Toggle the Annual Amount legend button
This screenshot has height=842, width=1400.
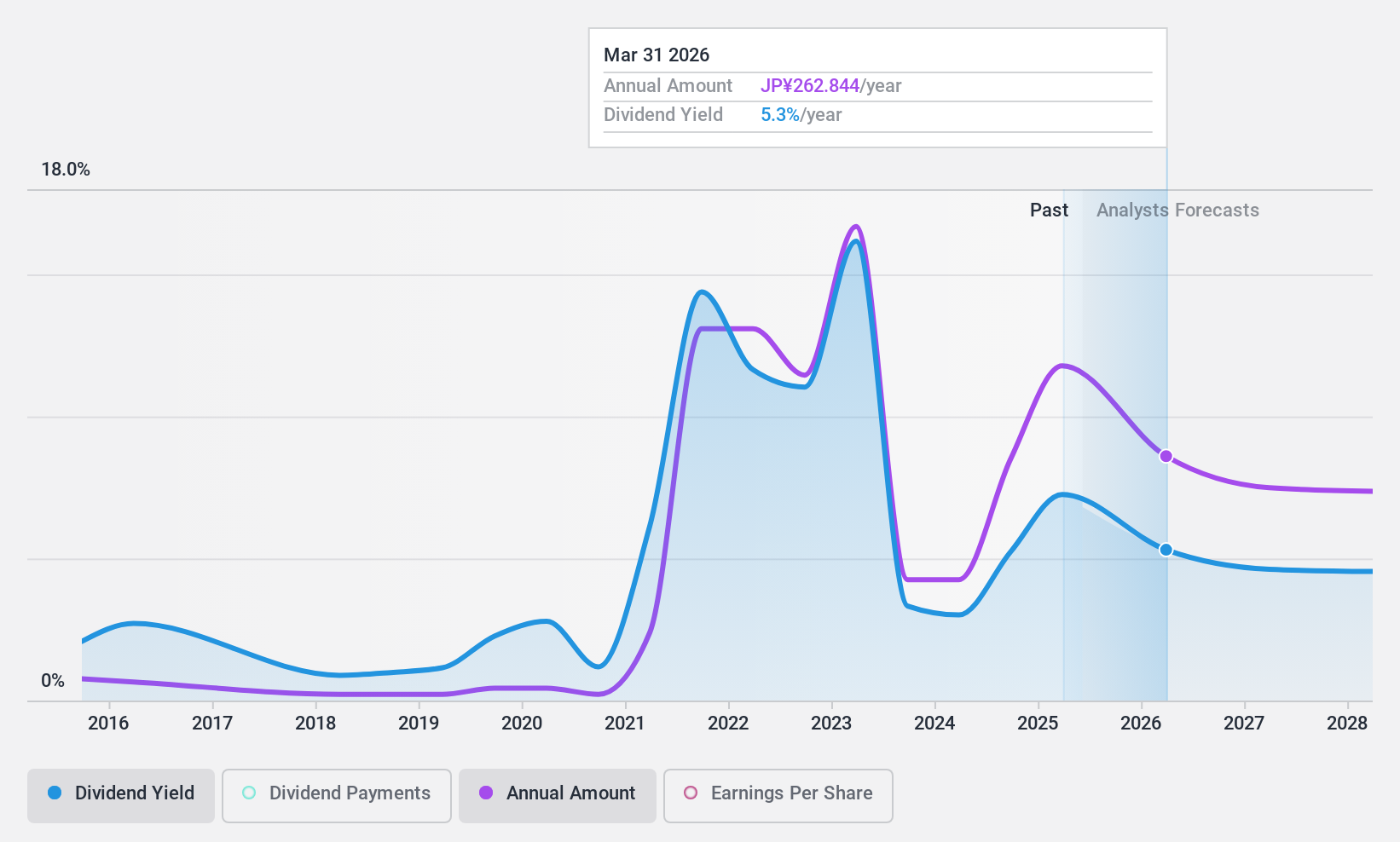[x=558, y=796]
